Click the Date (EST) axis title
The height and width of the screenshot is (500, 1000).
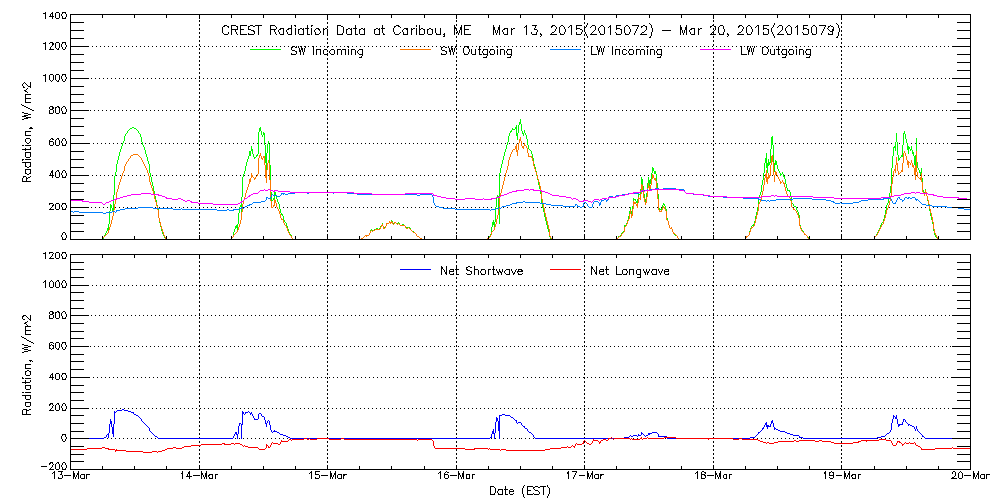pyautogui.click(x=520, y=491)
